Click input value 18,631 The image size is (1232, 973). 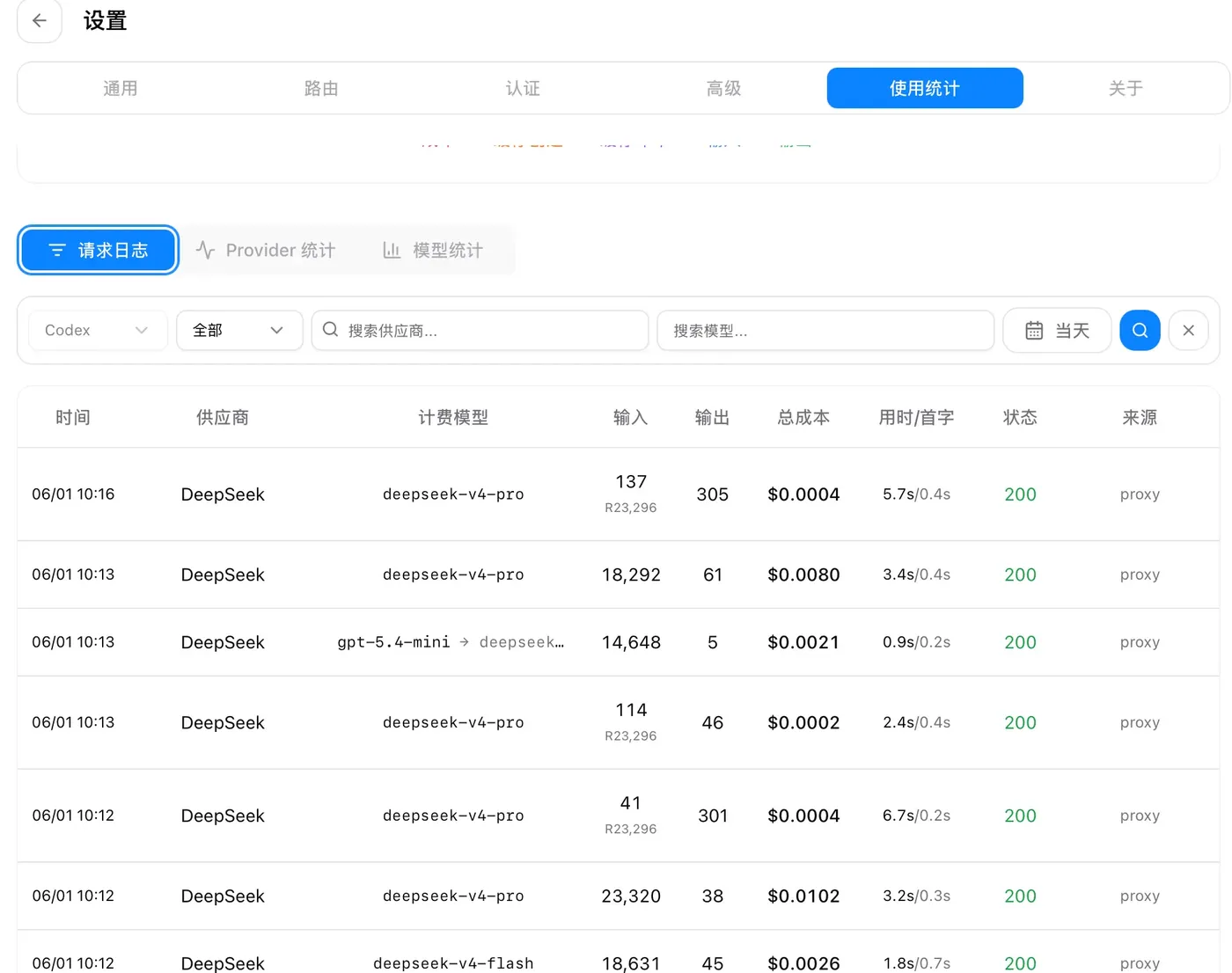click(x=631, y=963)
